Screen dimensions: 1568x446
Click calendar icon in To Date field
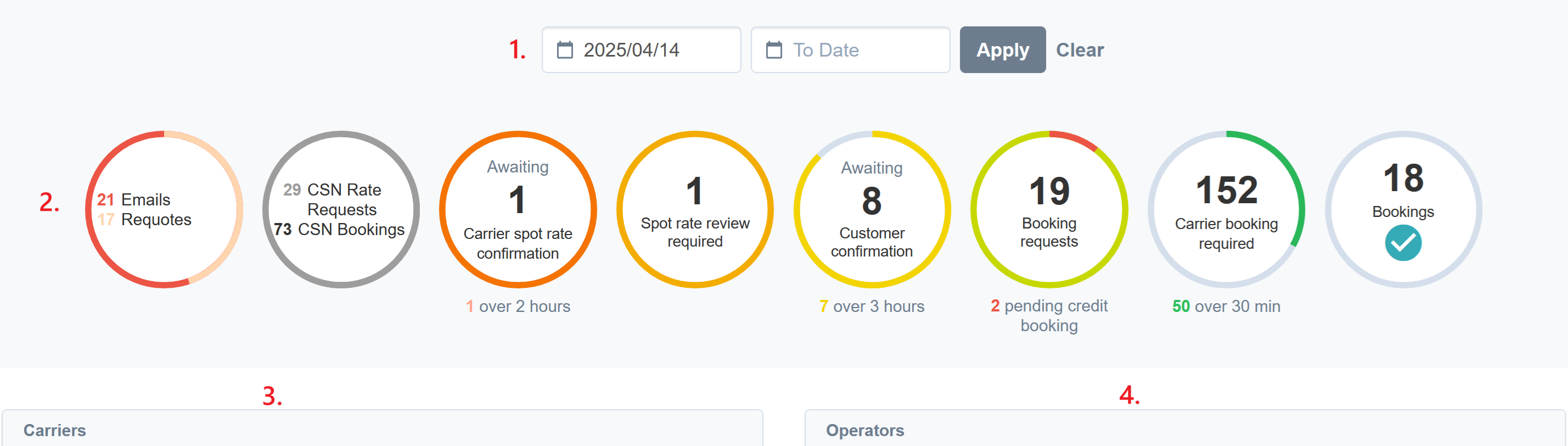(774, 50)
